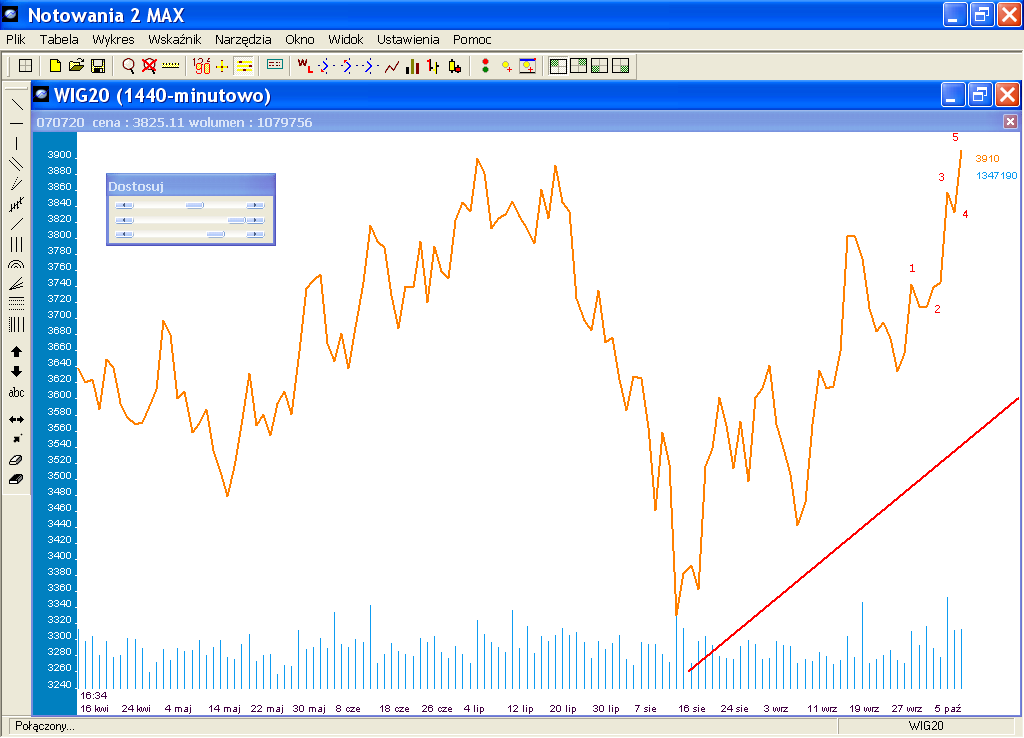Image resolution: width=1024 pixels, height=738 pixels.
Task: Close the chart info bar with X
Action: [1010, 121]
